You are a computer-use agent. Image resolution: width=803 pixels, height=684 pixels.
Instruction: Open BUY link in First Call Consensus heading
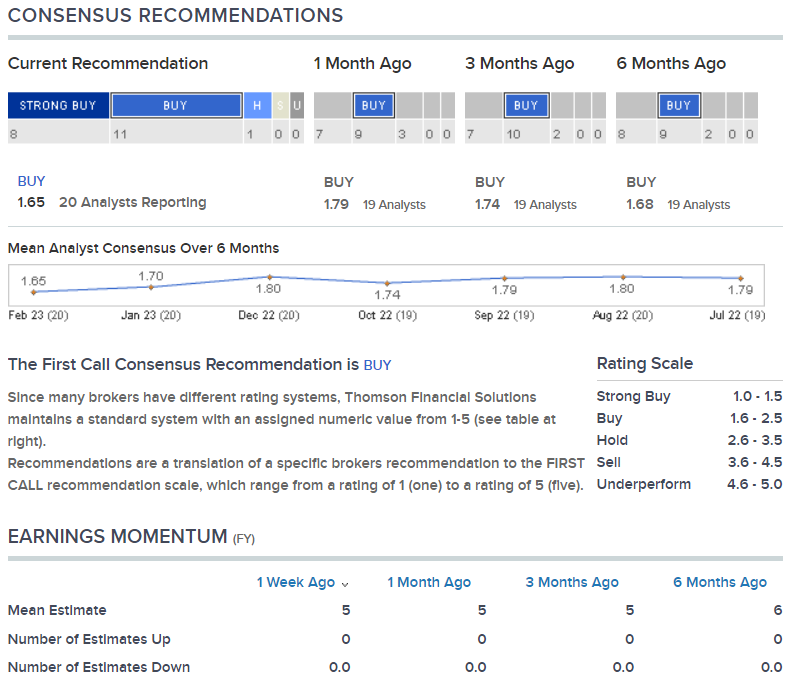377,365
